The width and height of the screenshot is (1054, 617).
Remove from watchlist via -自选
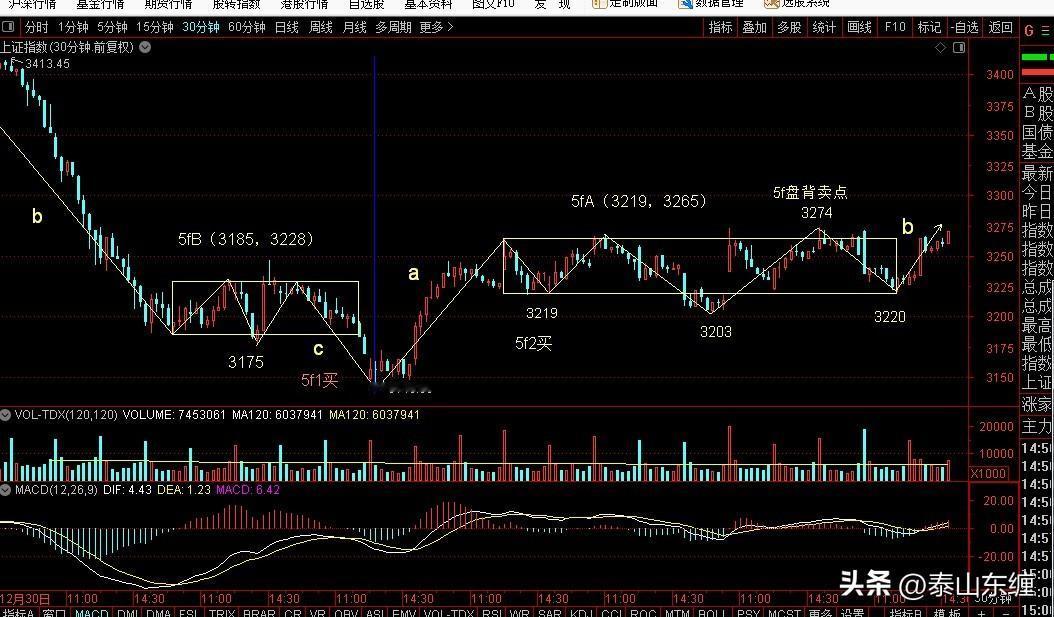pyautogui.click(x=965, y=28)
